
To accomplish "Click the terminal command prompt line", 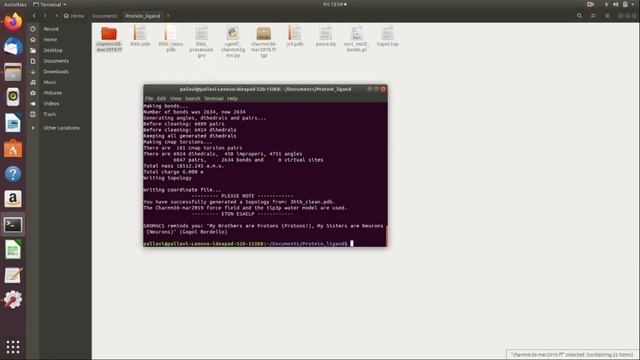I will click(248, 244).
